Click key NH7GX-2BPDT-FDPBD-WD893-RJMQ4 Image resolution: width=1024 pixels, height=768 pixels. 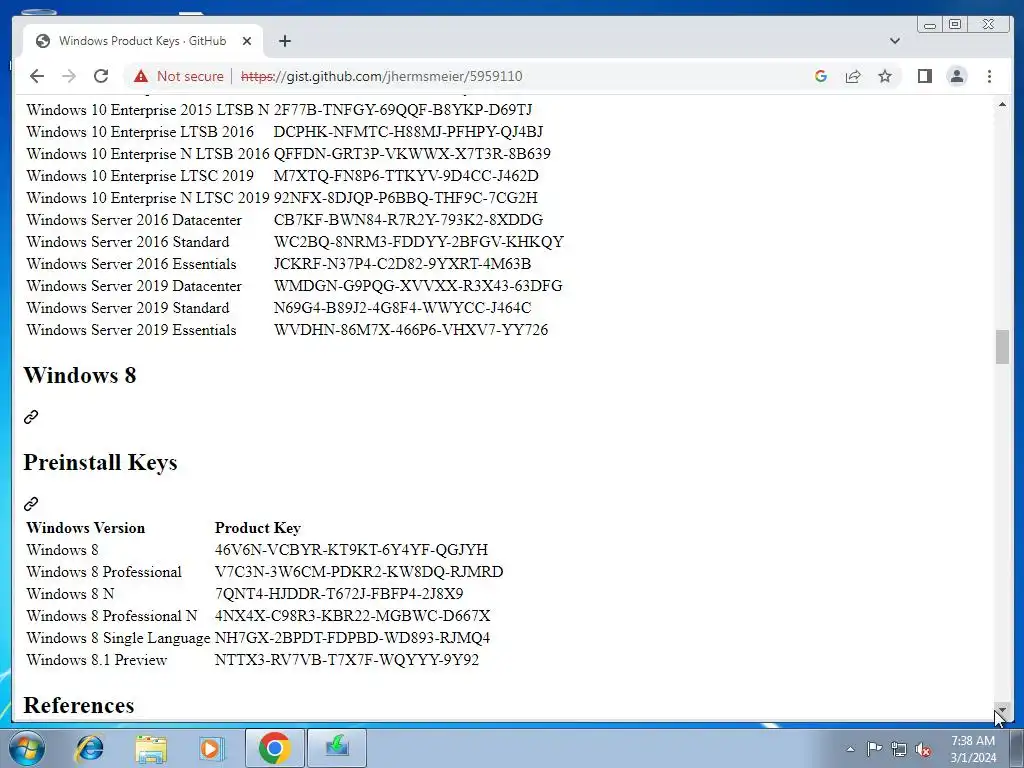(353, 638)
